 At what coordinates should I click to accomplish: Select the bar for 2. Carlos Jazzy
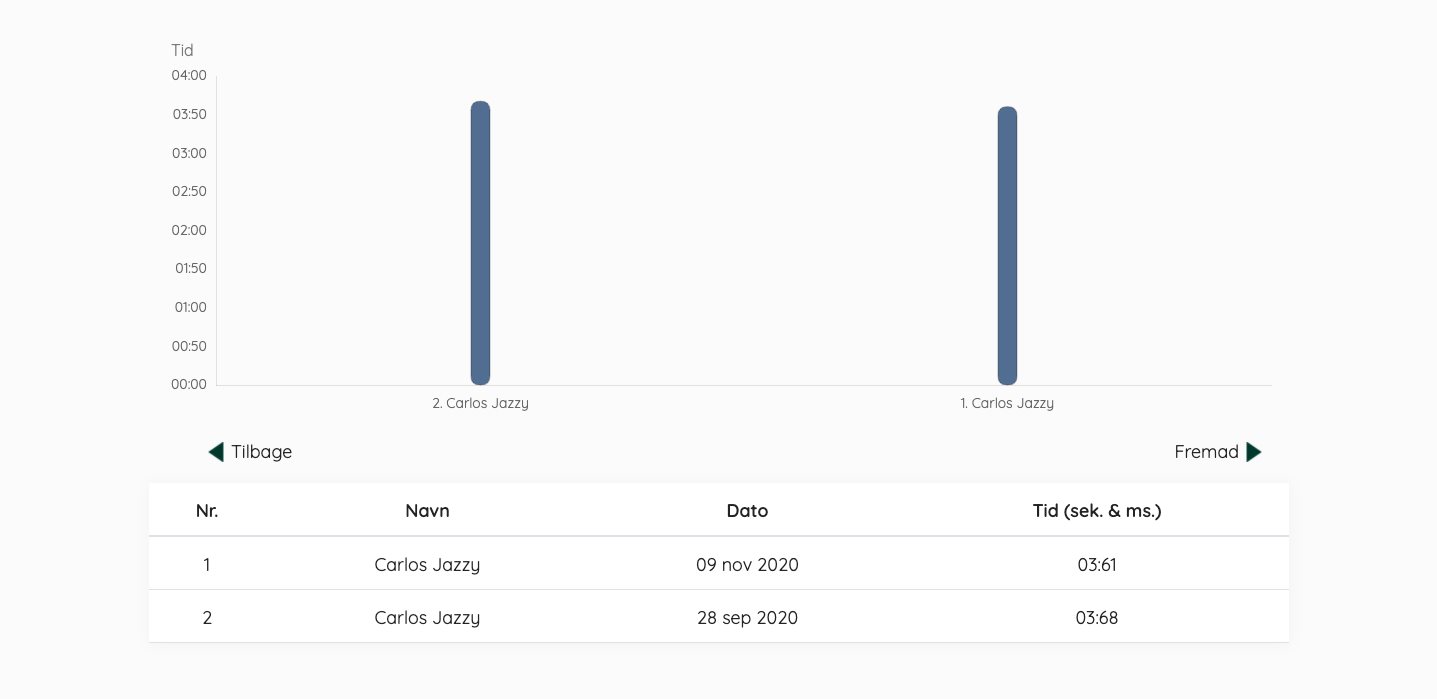(x=480, y=243)
